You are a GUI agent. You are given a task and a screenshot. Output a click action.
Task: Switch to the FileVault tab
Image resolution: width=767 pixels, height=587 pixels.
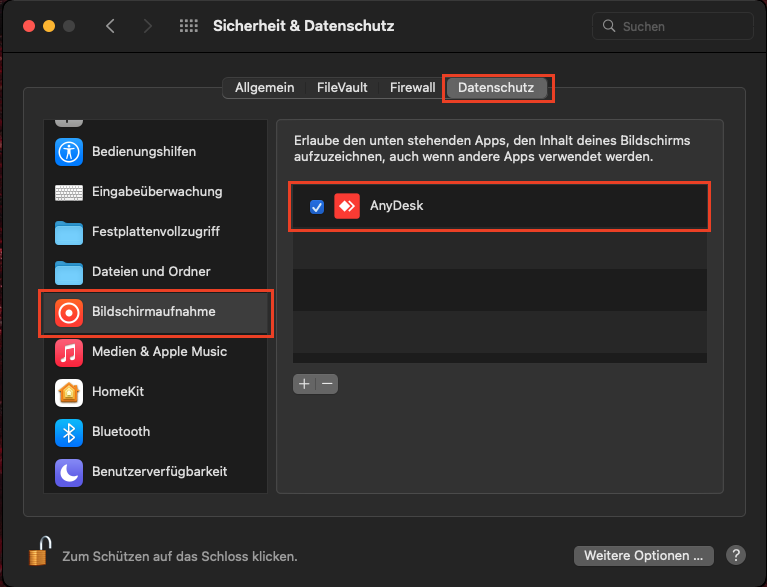point(342,88)
